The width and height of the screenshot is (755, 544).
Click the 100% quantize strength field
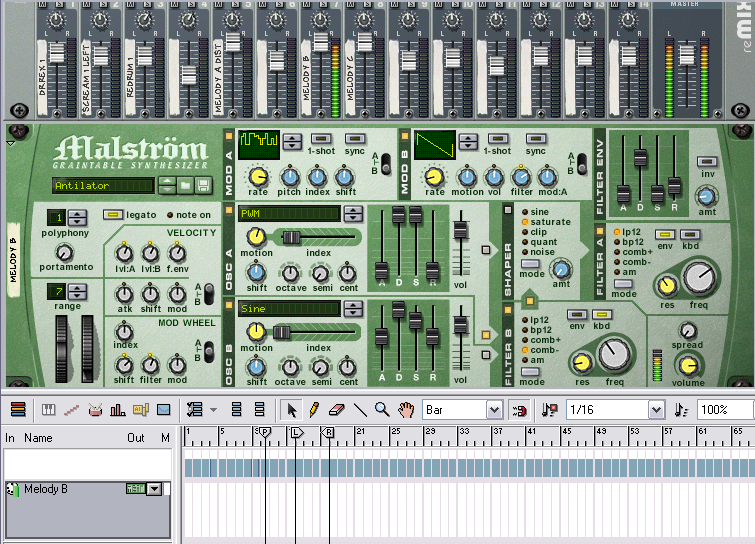tap(725, 410)
